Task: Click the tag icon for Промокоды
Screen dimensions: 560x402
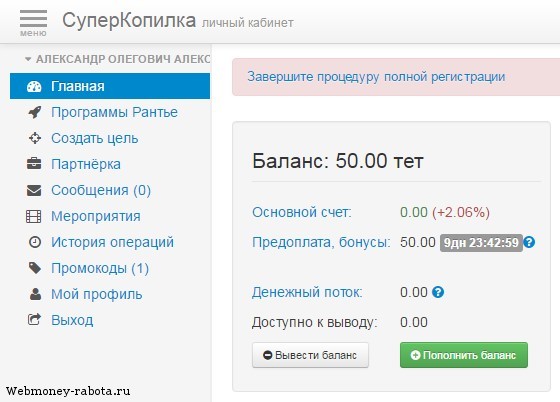Action: (x=35, y=268)
